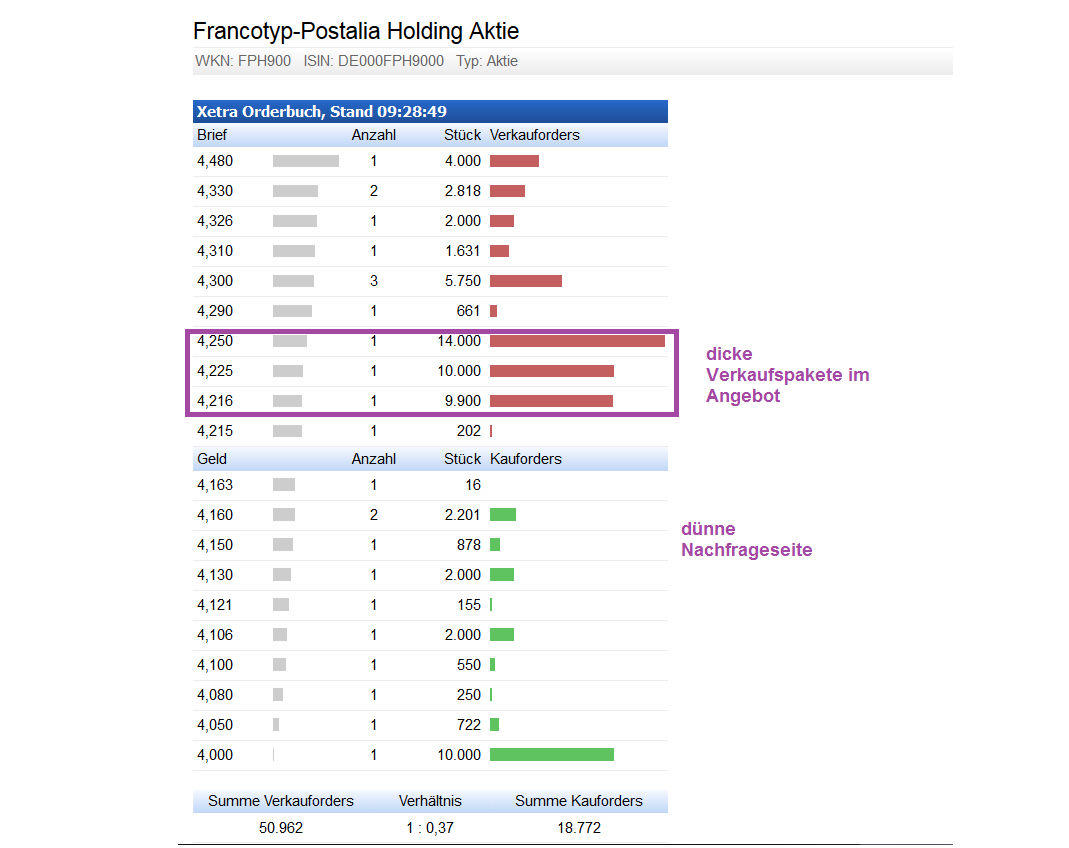Image resolution: width=1069 pixels, height=848 pixels.
Task: Click the Xetra Orderbuch header bar
Action: coord(430,112)
